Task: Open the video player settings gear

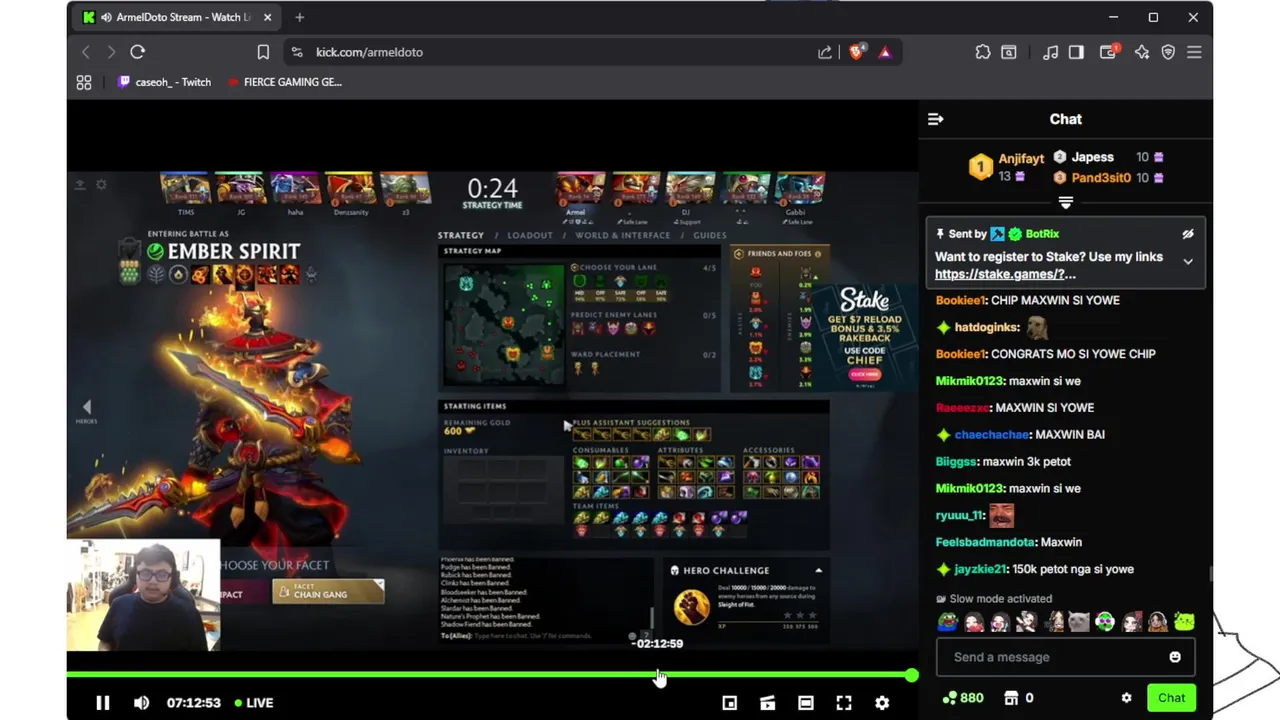Action: point(882,703)
